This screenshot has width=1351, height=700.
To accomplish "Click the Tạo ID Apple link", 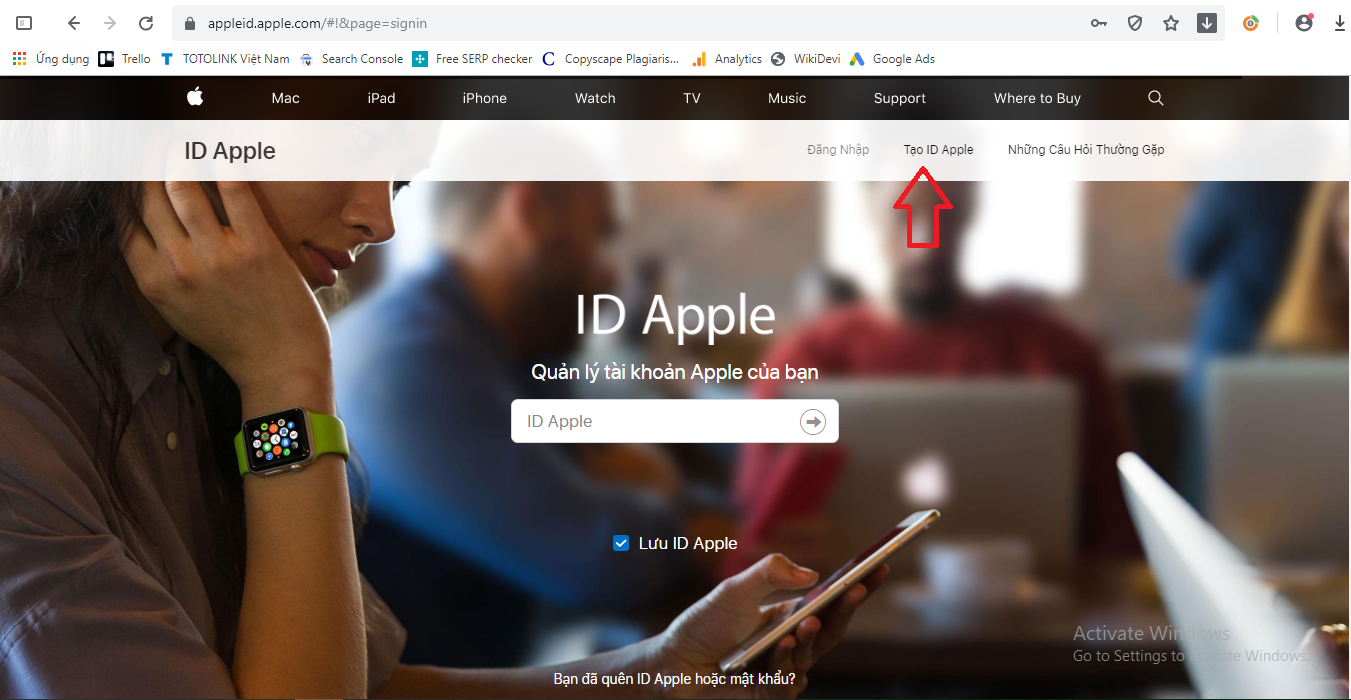I will (938, 150).
